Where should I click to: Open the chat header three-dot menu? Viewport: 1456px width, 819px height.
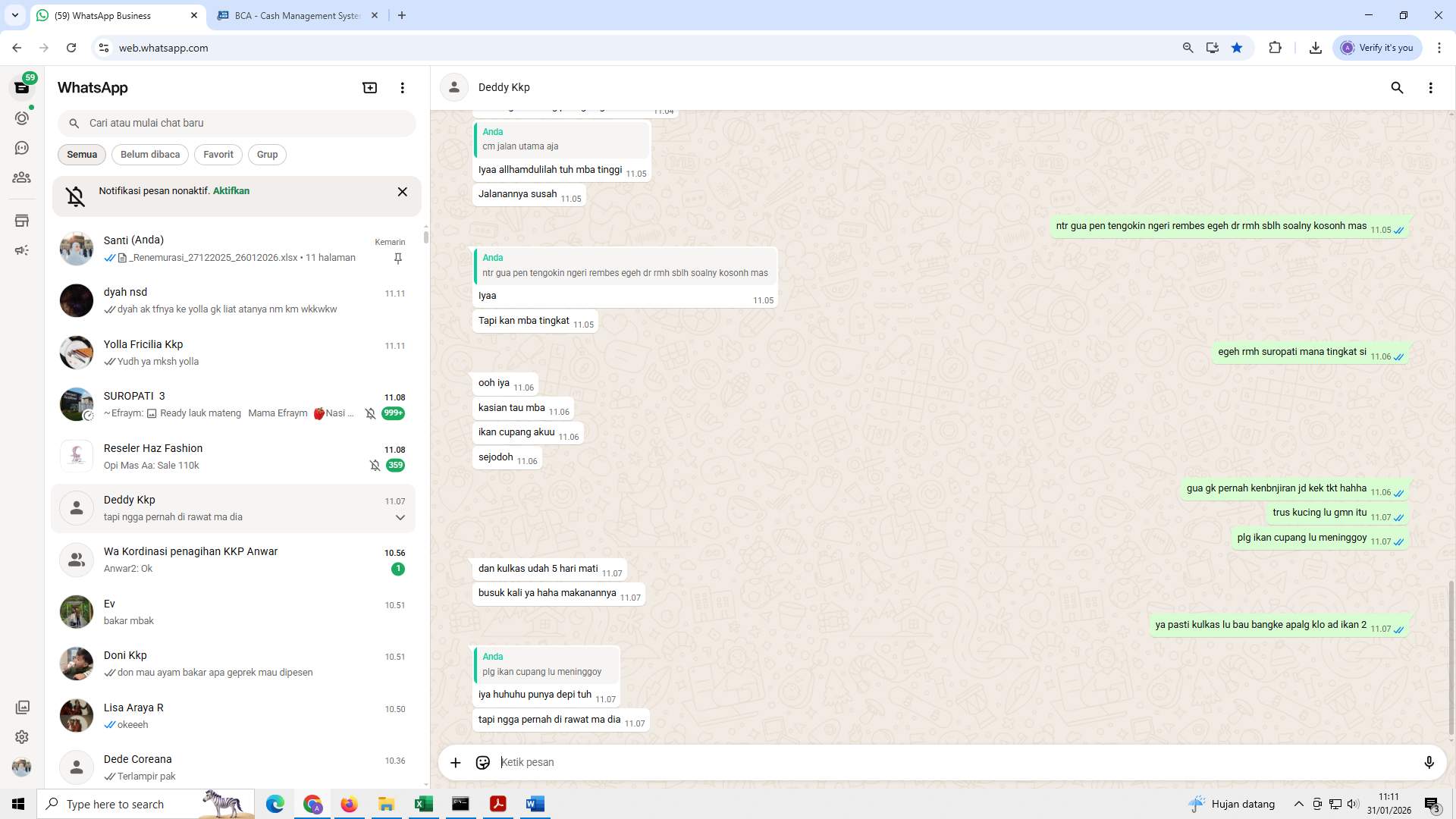(1431, 88)
